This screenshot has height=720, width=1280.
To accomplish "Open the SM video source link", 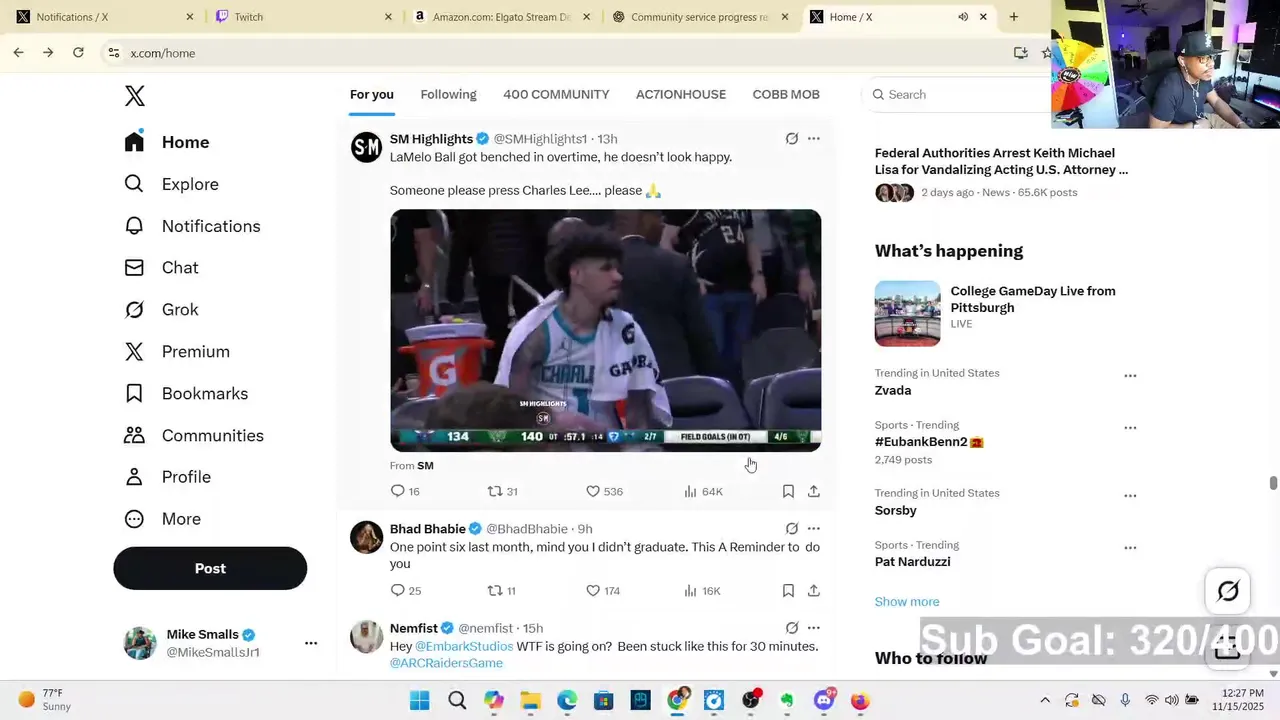I will tap(425, 466).
